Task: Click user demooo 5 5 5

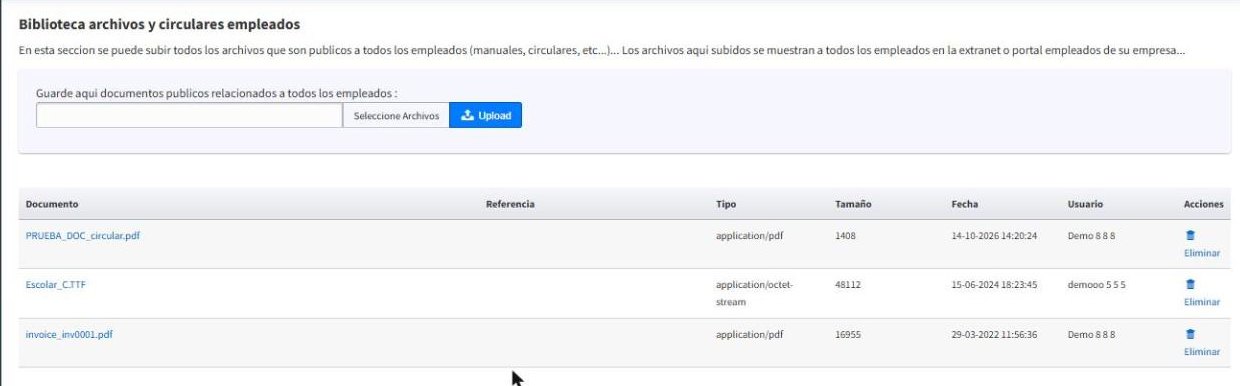Action: pos(1097,285)
